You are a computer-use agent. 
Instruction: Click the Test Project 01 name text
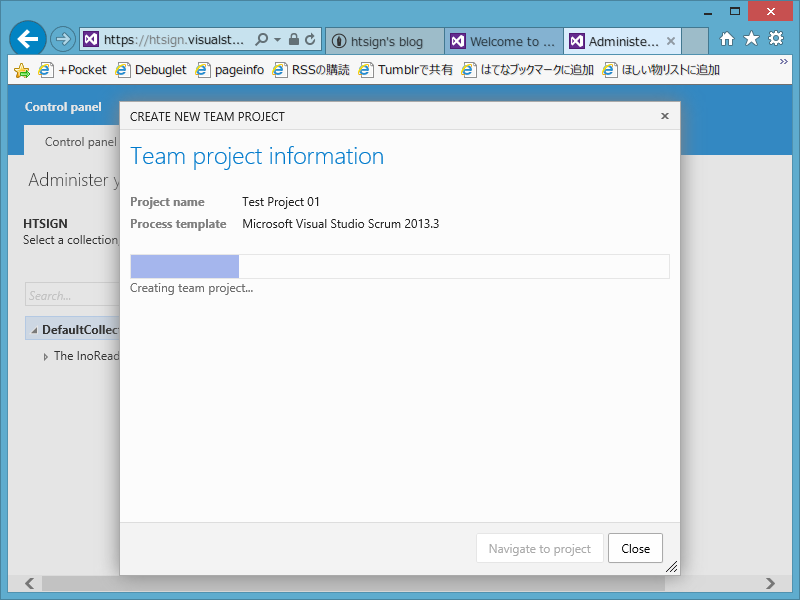[x=281, y=202]
